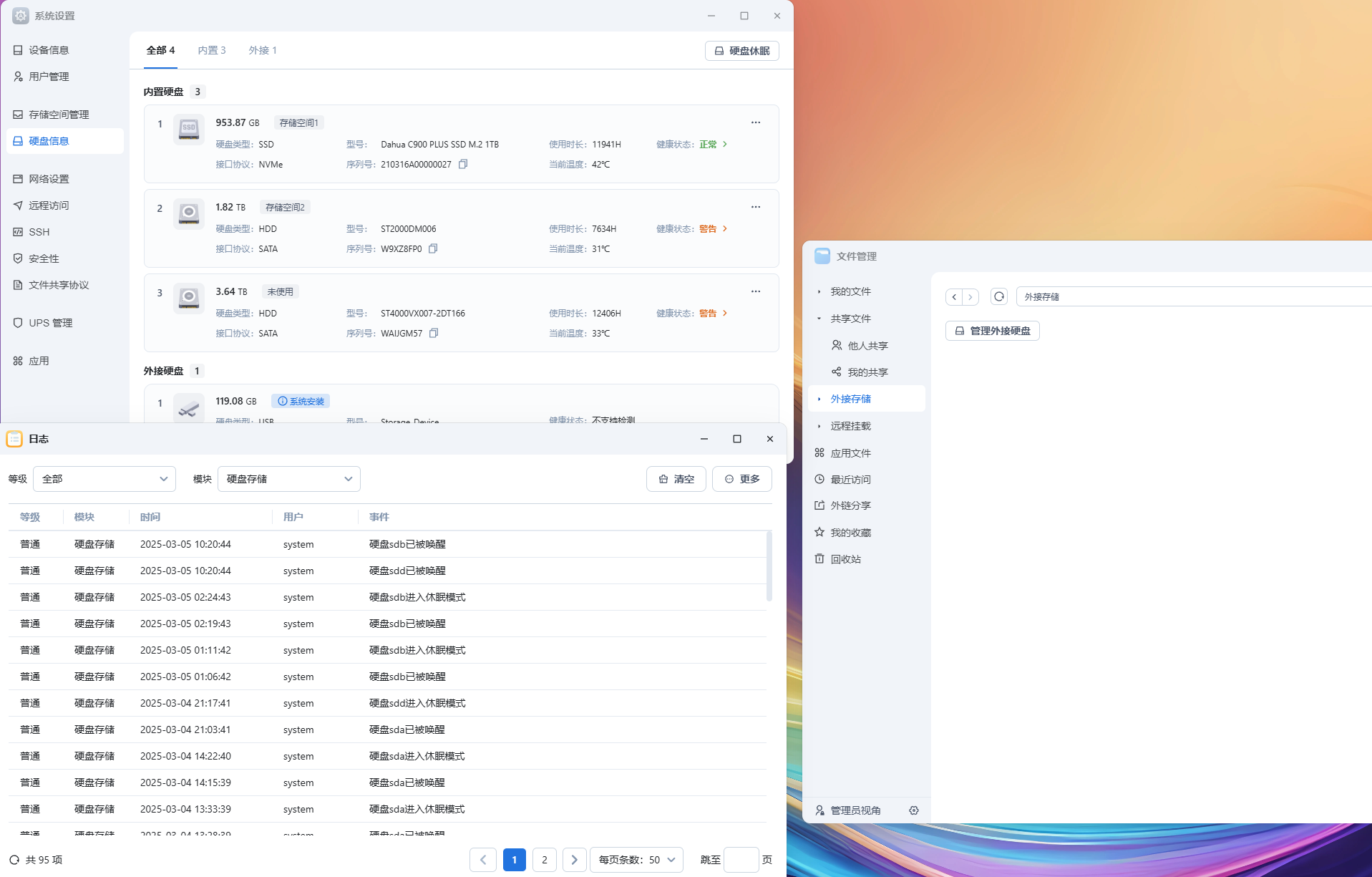Screen dimensions: 1372x877
Task: Open SSH settings in sidebar
Action: click(65, 232)
